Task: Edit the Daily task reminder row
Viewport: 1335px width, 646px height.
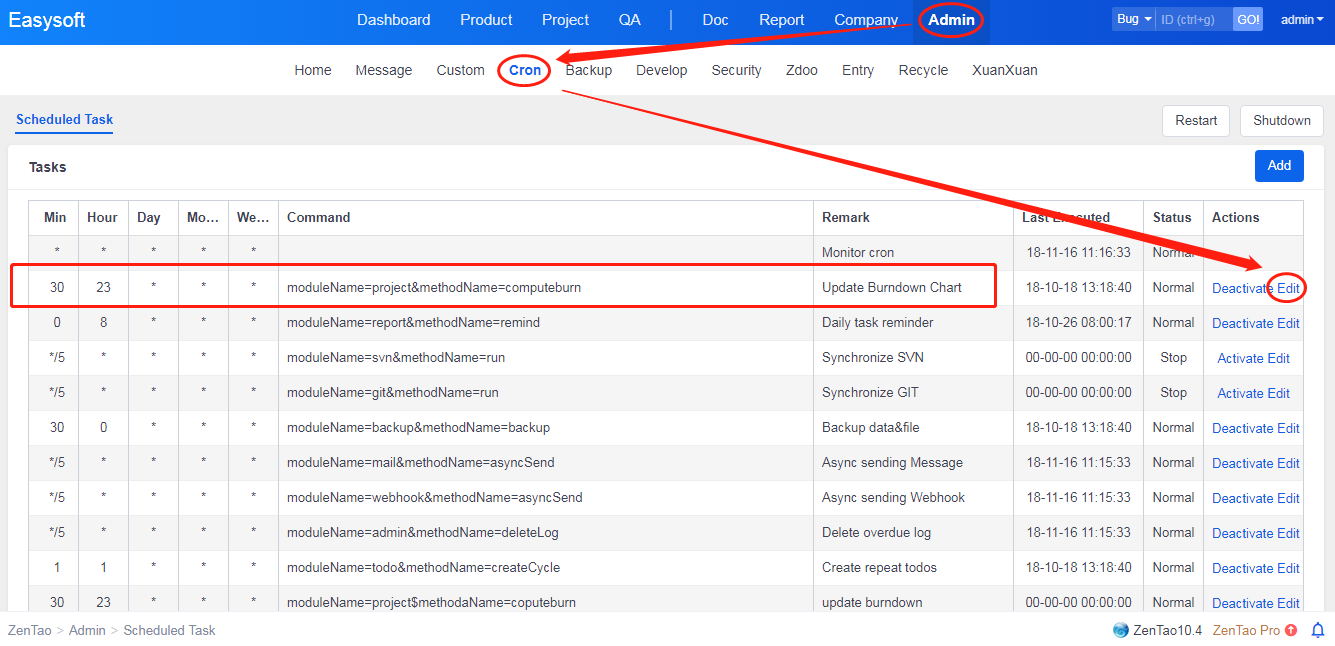Action: coord(1288,323)
